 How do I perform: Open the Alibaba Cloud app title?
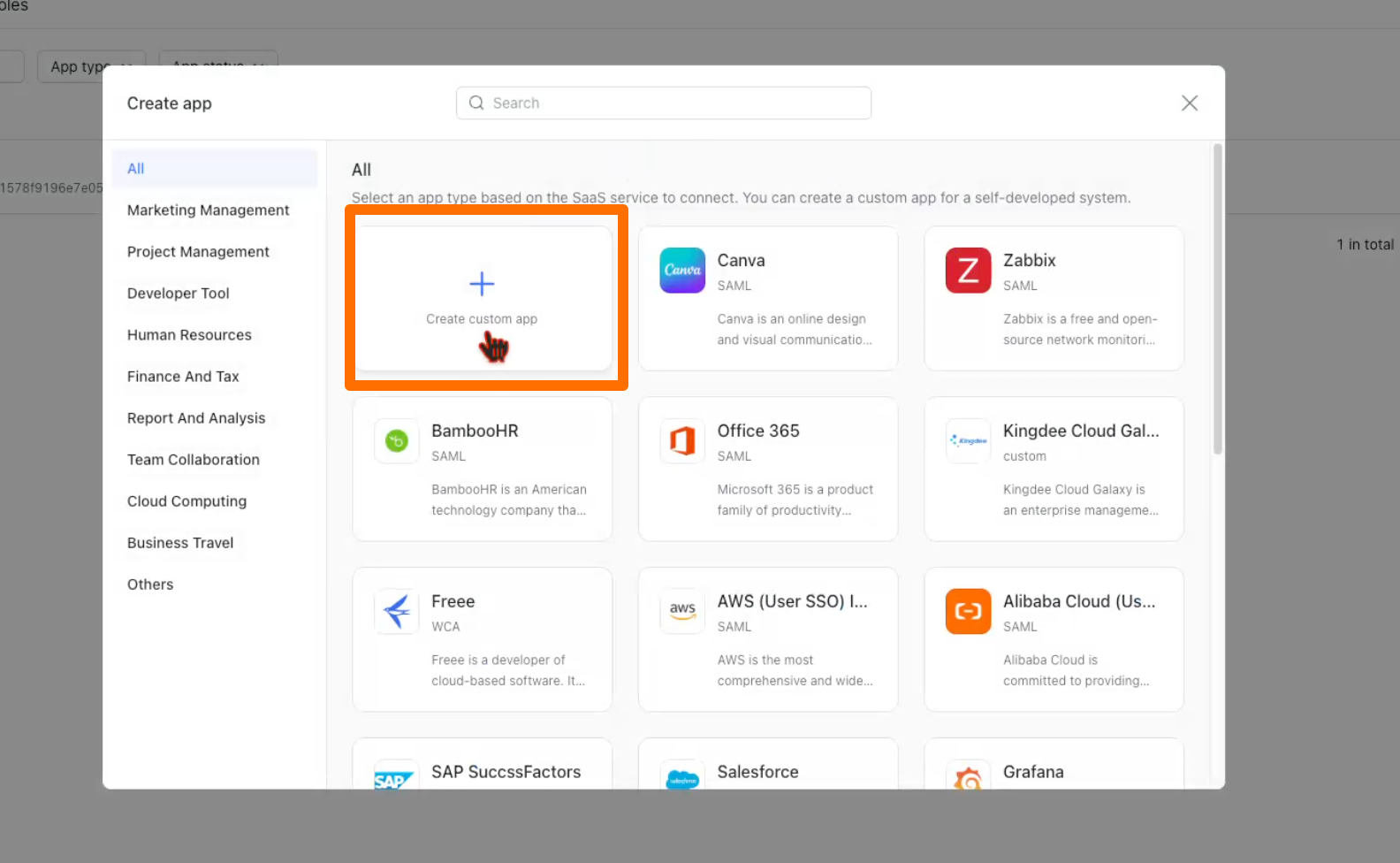(x=1079, y=601)
